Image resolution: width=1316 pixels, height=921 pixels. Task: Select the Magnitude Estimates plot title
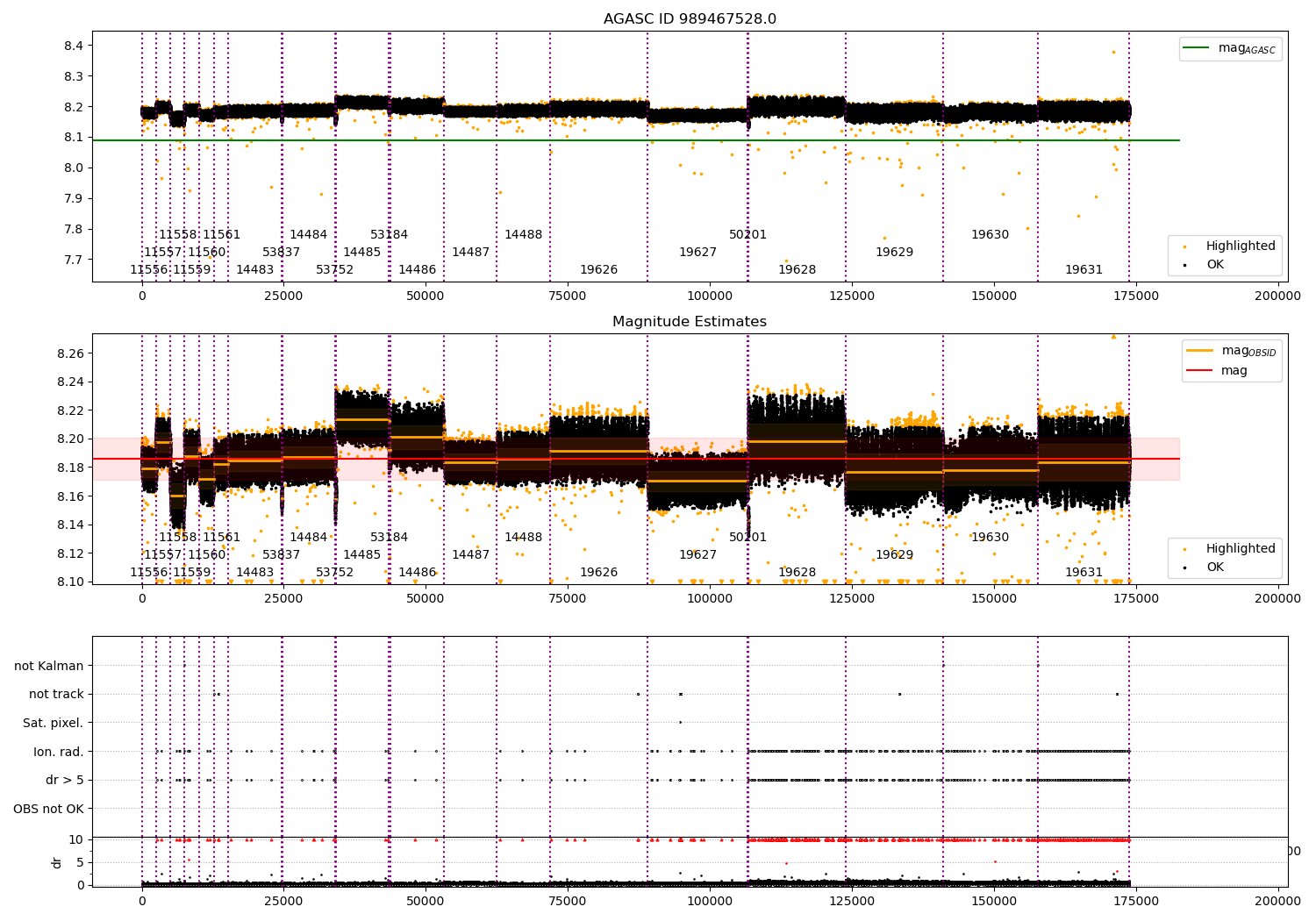(690, 322)
